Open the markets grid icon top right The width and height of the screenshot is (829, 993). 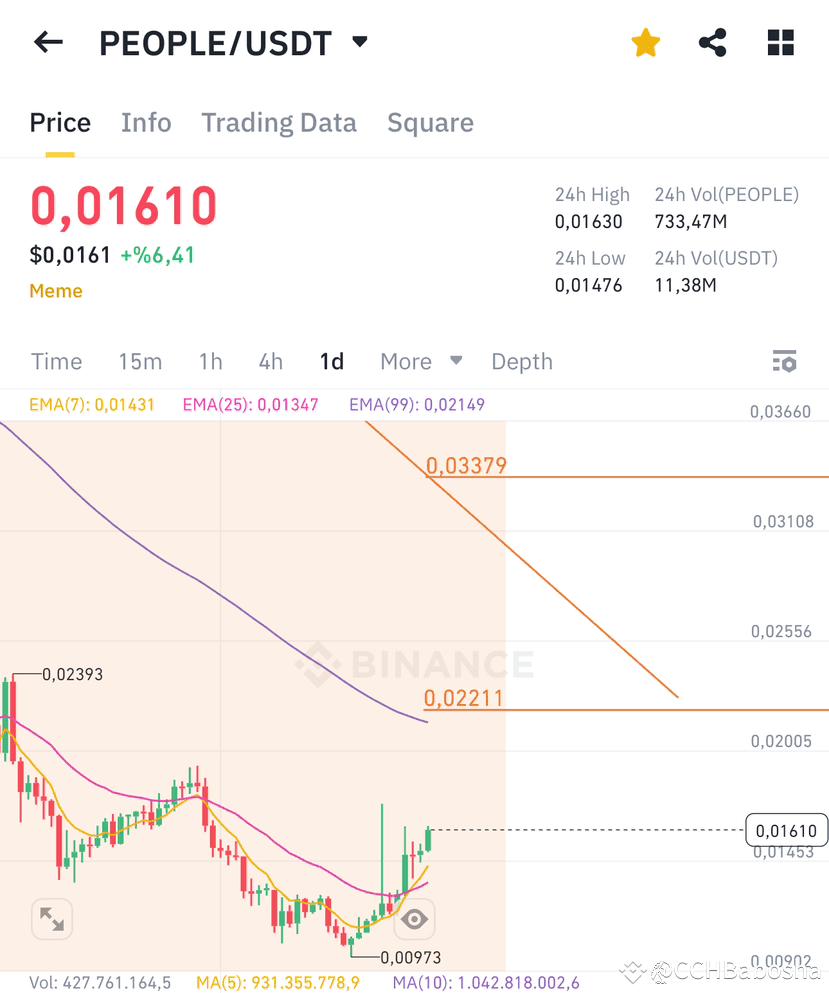coord(779,42)
